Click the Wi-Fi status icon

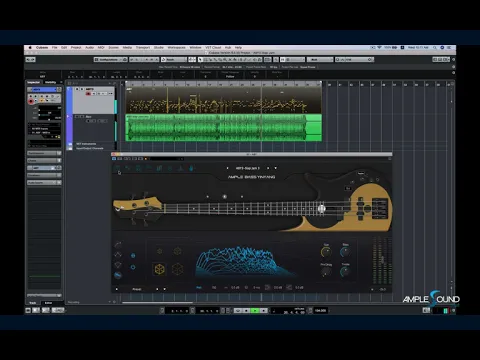(379, 48)
